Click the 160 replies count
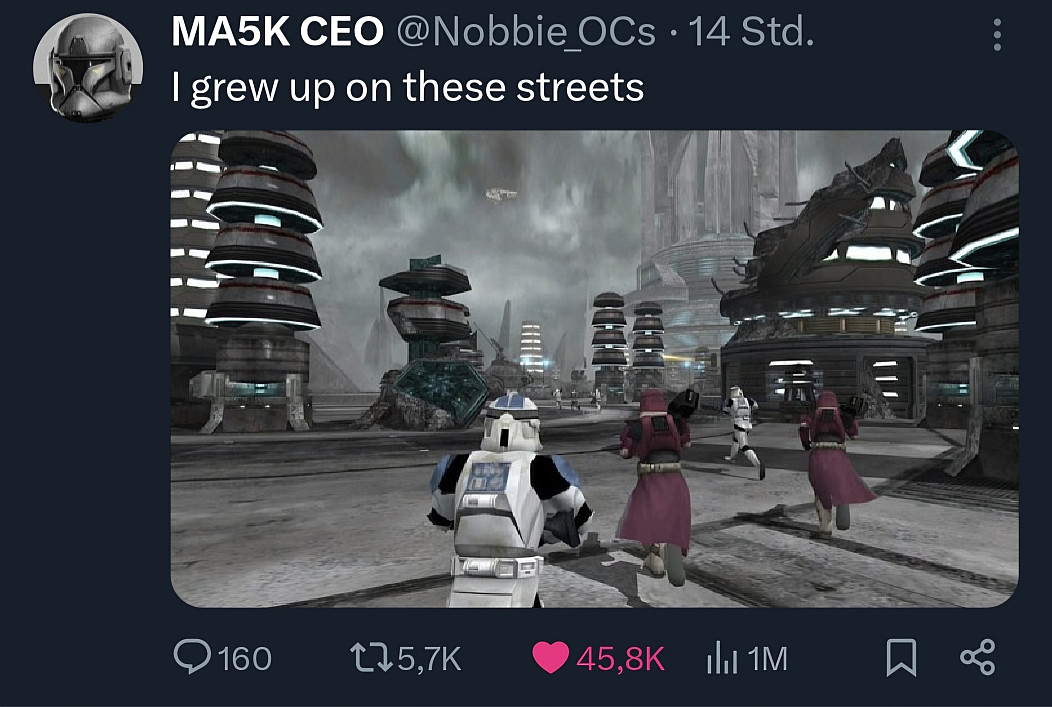Screen dimensions: 1052x707 click(x=245, y=659)
